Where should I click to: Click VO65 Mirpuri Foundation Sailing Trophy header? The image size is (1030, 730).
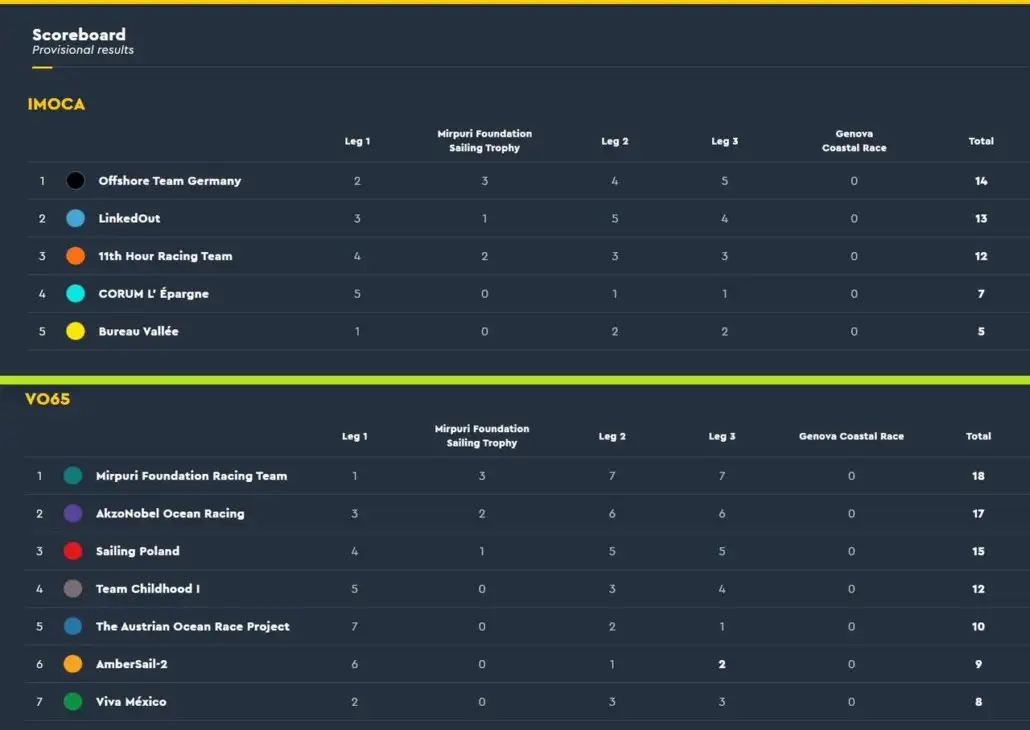482,436
